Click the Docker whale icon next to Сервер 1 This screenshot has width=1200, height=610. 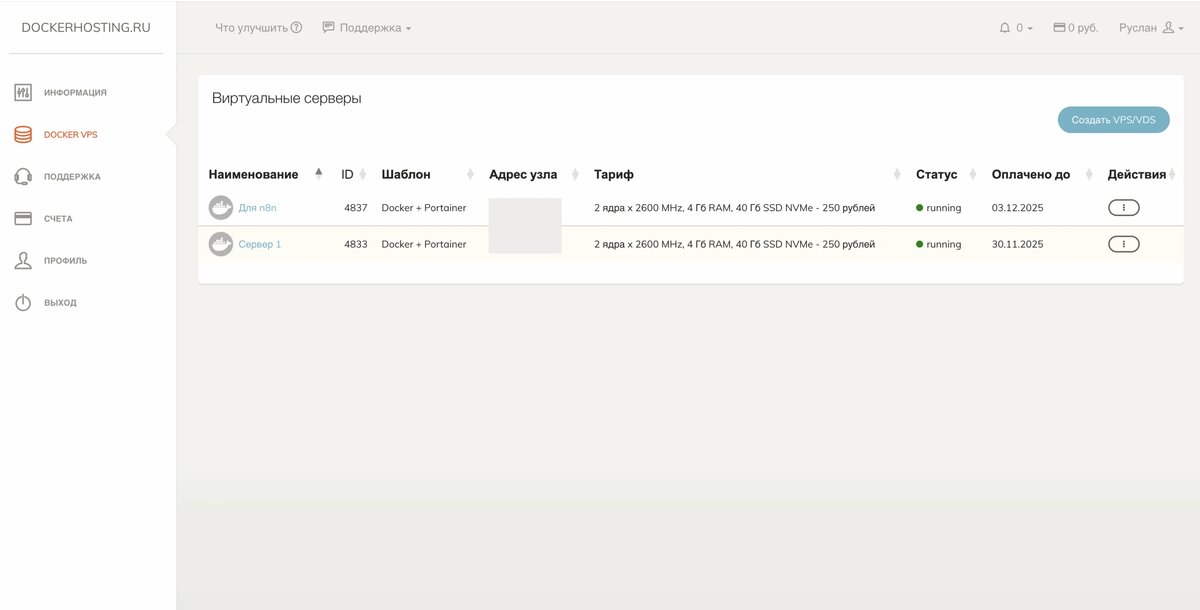[x=221, y=243]
